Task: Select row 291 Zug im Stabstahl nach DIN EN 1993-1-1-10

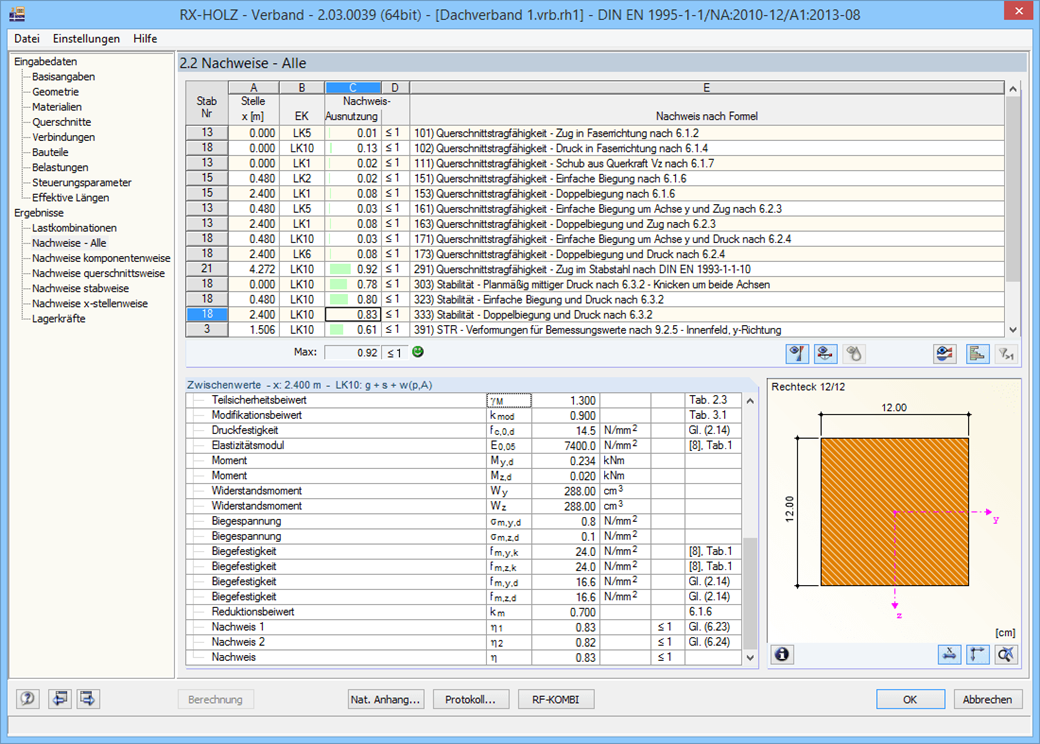Action: click(595, 269)
